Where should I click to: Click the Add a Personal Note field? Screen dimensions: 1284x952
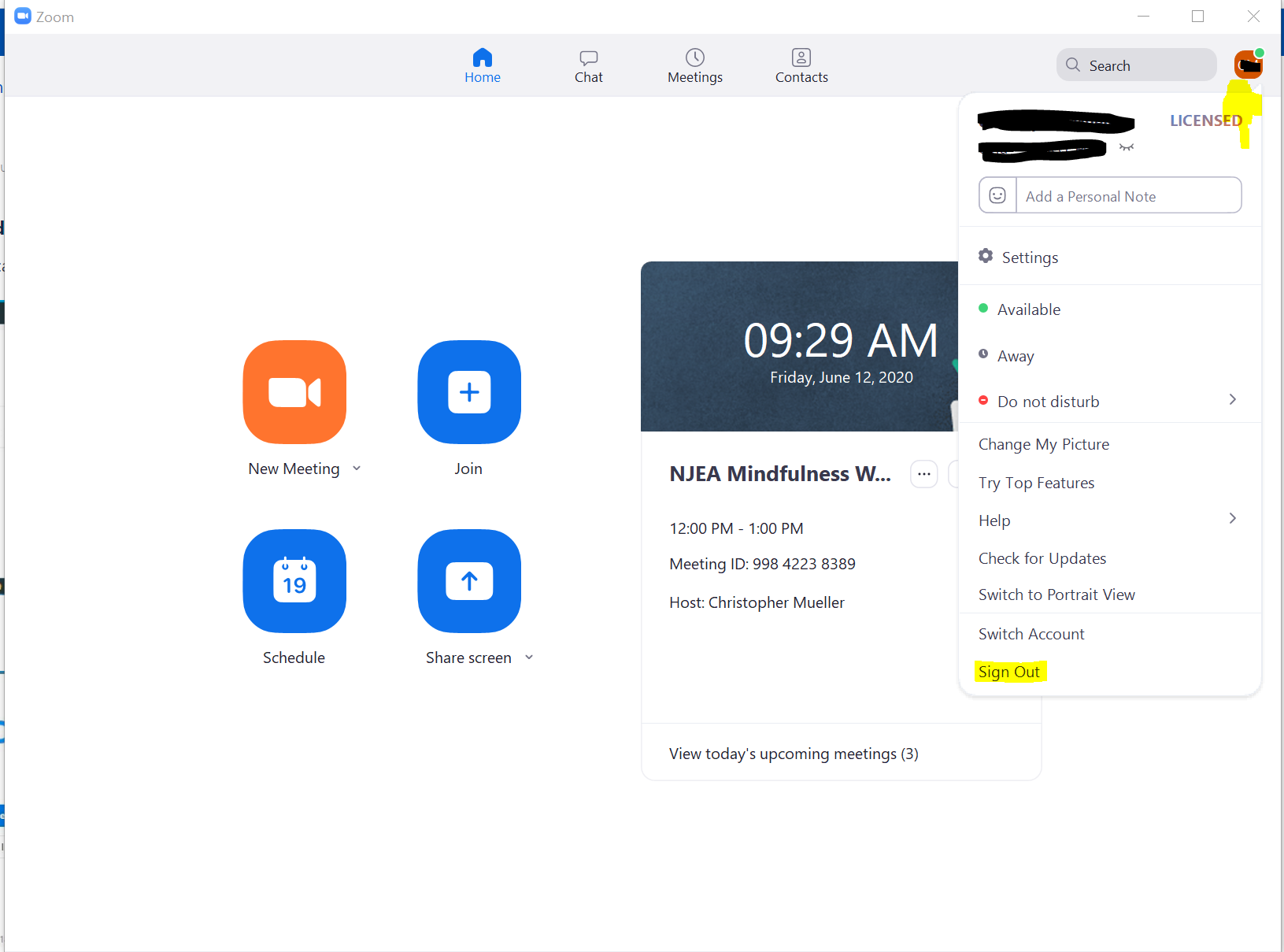pos(1129,195)
